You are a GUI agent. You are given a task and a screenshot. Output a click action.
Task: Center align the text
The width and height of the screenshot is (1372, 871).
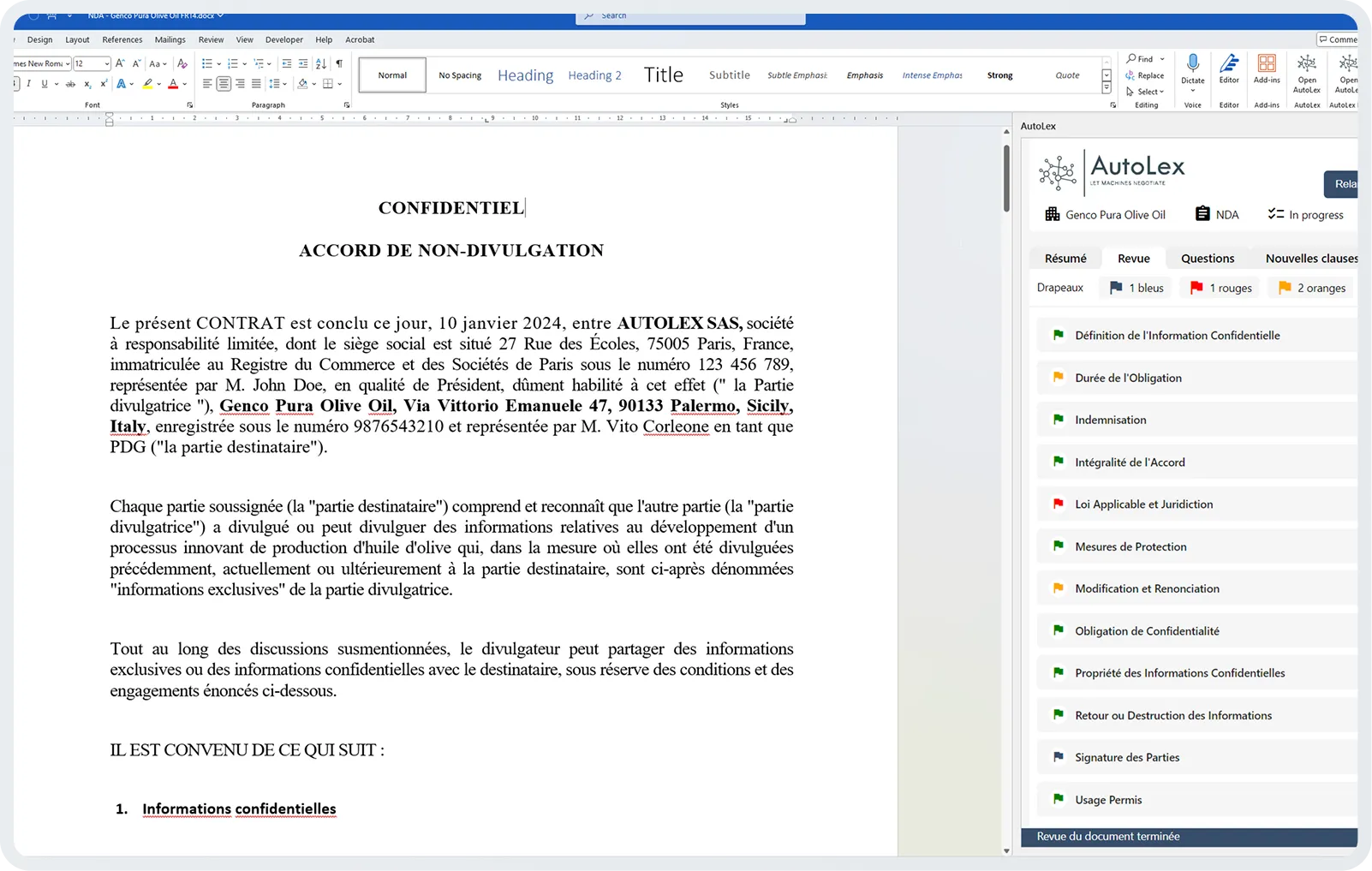pyautogui.click(x=224, y=84)
